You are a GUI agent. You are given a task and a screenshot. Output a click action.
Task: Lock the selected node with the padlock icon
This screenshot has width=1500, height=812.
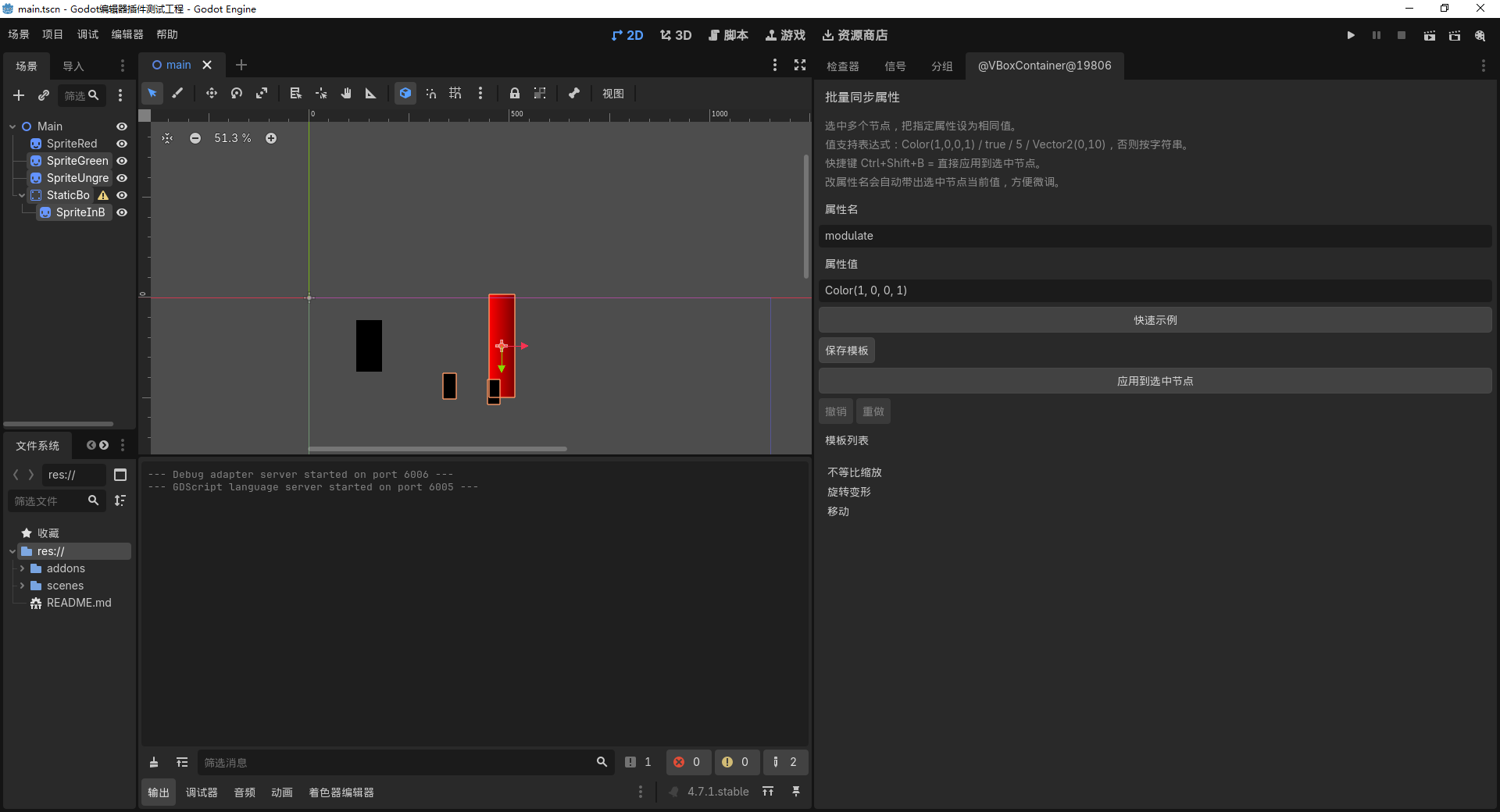click(515, 94)
